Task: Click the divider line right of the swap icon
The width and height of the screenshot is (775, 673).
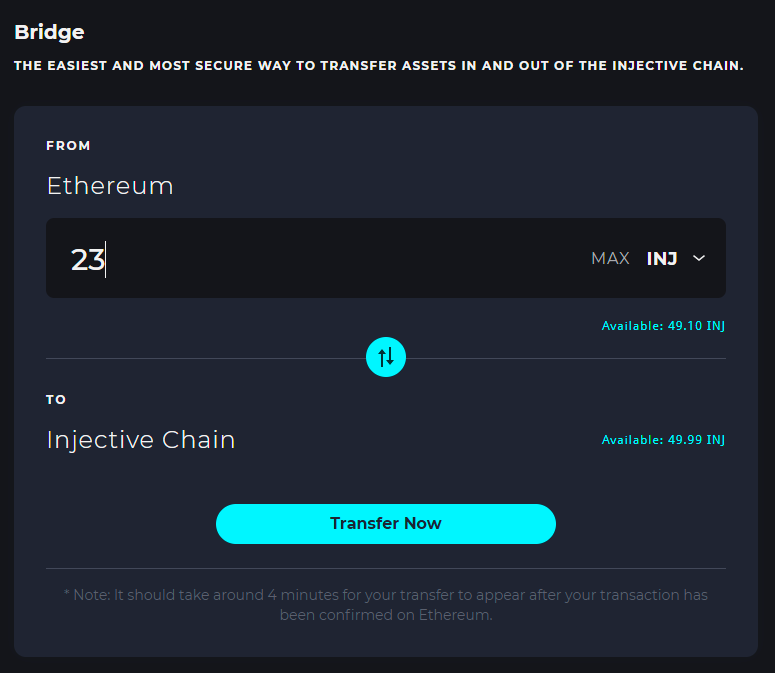Action: (x=566, y=358)
